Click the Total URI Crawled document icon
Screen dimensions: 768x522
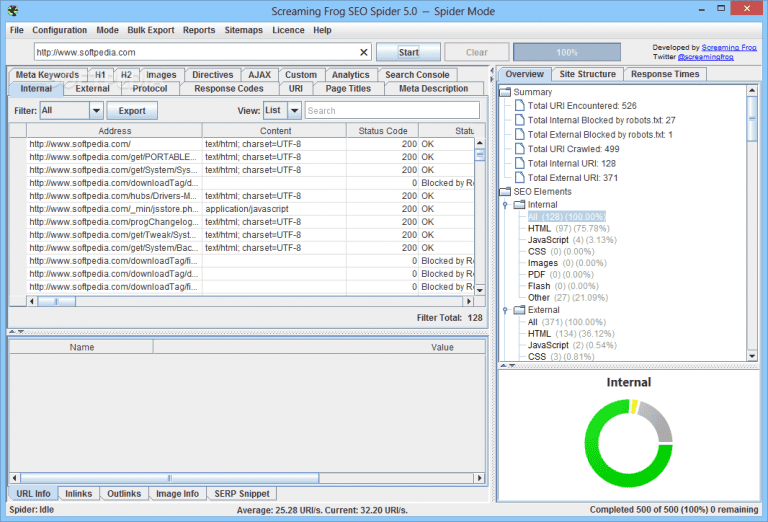point(519,149)
